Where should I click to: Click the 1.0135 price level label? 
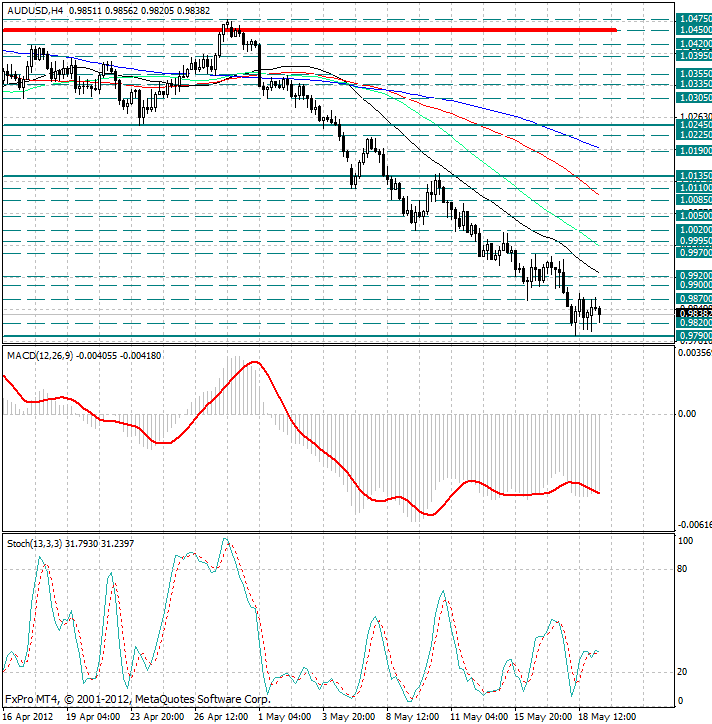[x=694, y=176]
